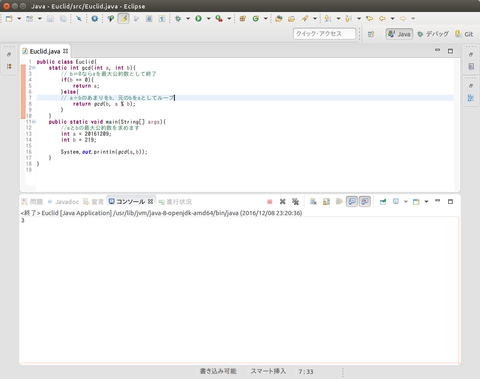Viewport: 480px width, 379px height.
Task: Click the Debug bug icon
Action: (x=178, y=19)
